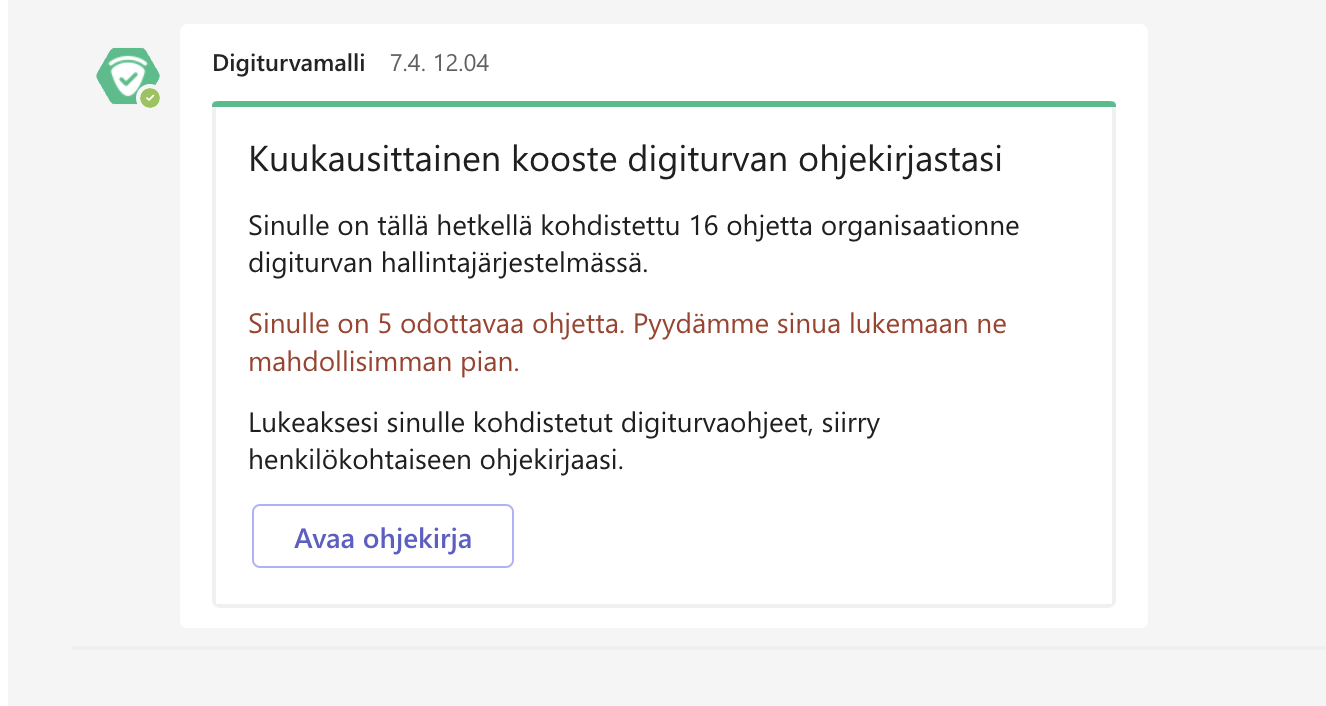Image resolution: width=1326 pixels, height=706 pixels.
Task: Click the green accent bar atop the card
Action: (664, 104)
